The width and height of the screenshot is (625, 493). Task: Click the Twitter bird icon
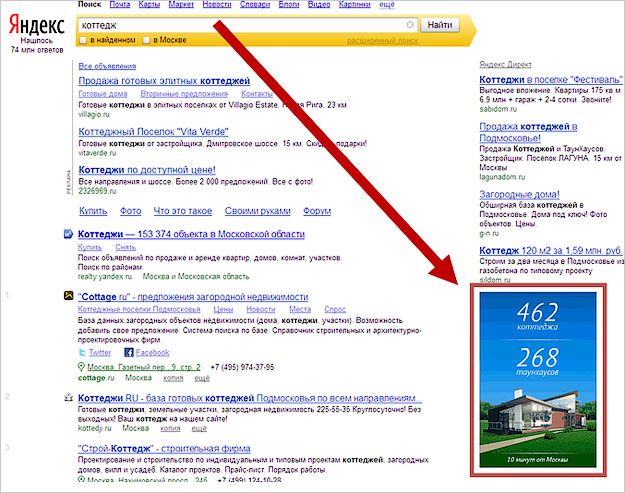[82, 352]
